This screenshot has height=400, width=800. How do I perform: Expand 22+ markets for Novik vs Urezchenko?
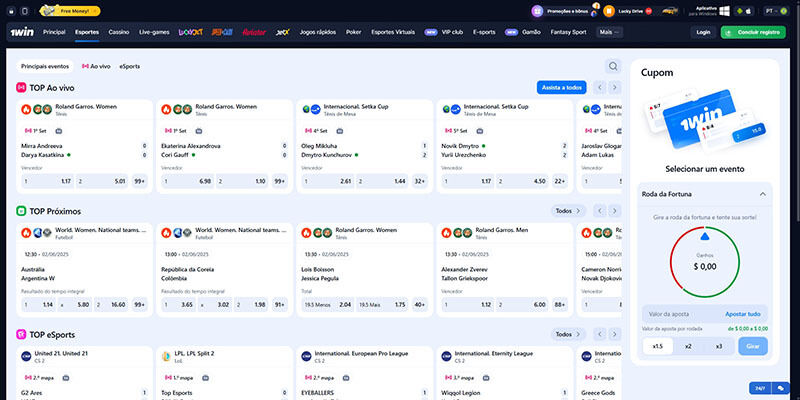[x=560, y=182]
